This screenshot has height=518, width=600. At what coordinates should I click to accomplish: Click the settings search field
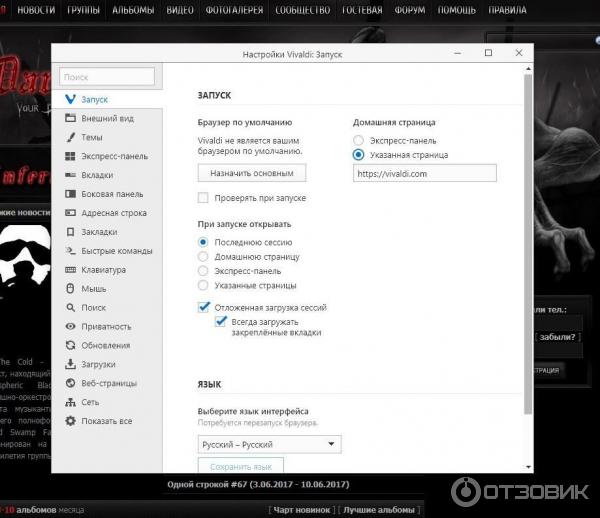pos(107,77)
